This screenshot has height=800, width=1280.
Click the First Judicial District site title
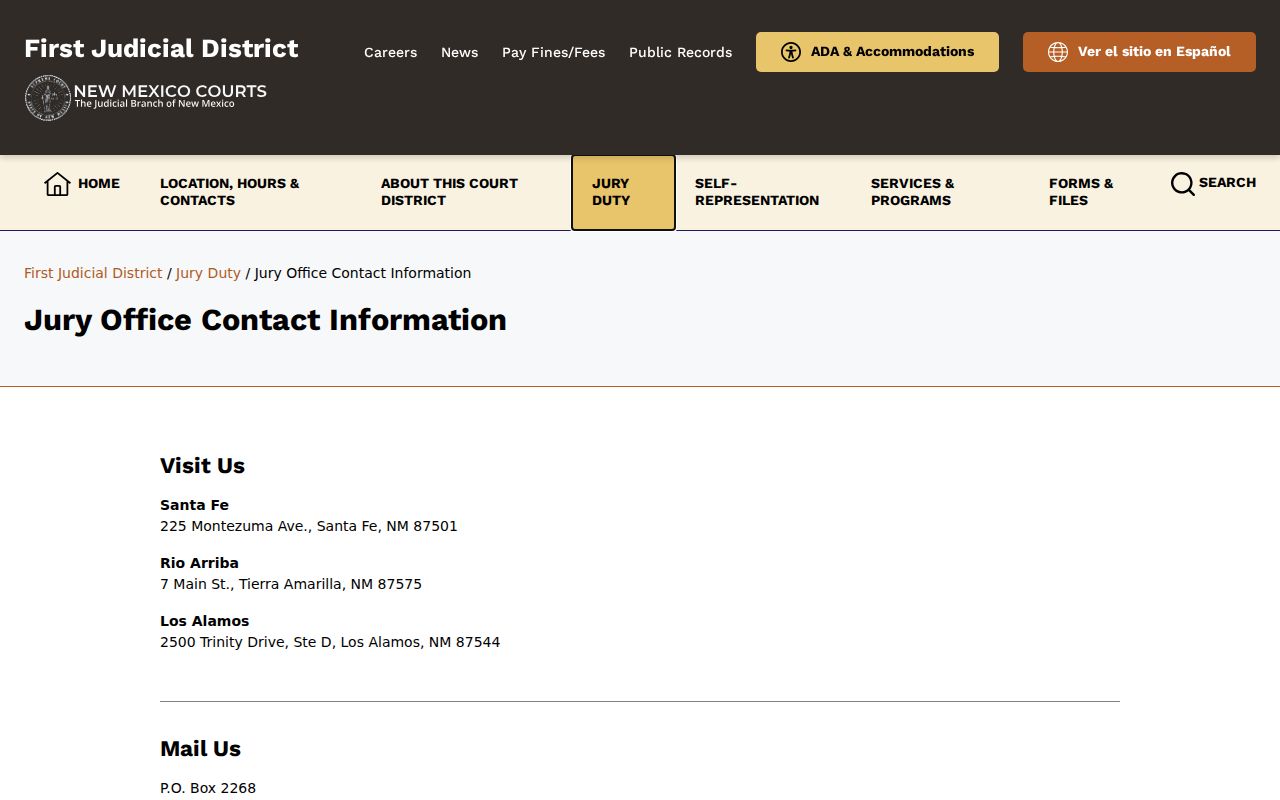(161, 48)
